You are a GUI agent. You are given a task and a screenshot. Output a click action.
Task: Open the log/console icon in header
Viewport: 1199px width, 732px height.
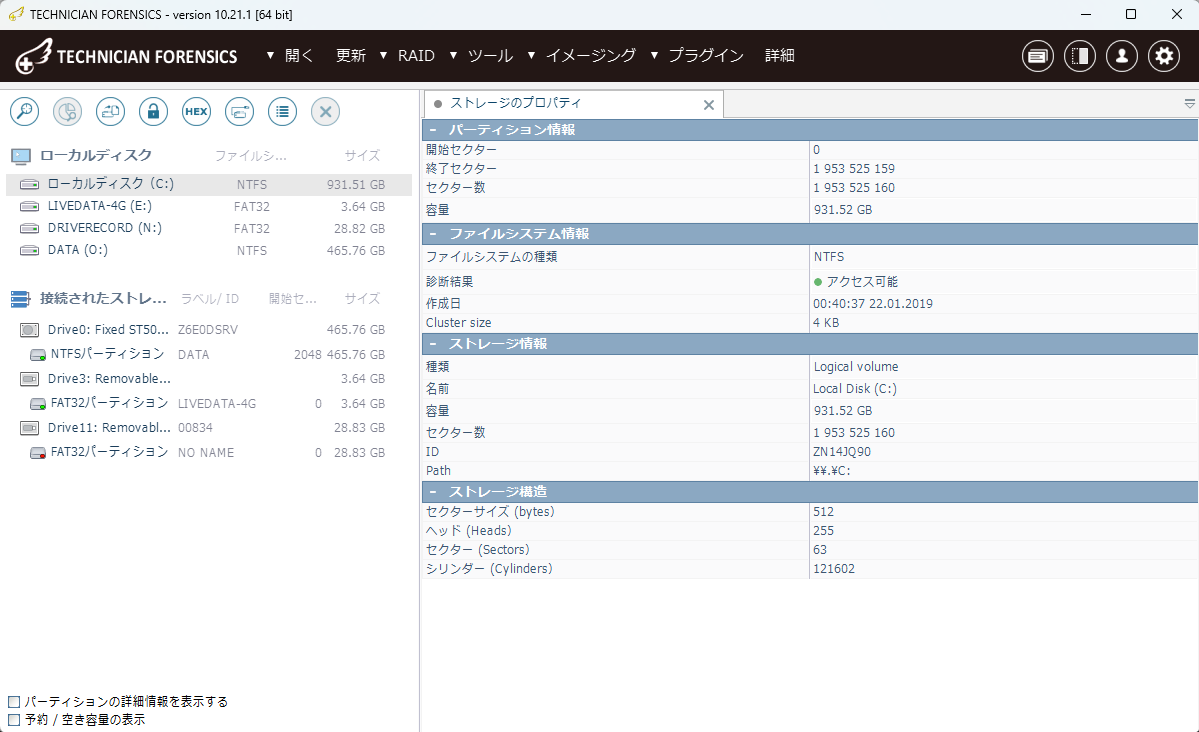[x=1038, y=56]
